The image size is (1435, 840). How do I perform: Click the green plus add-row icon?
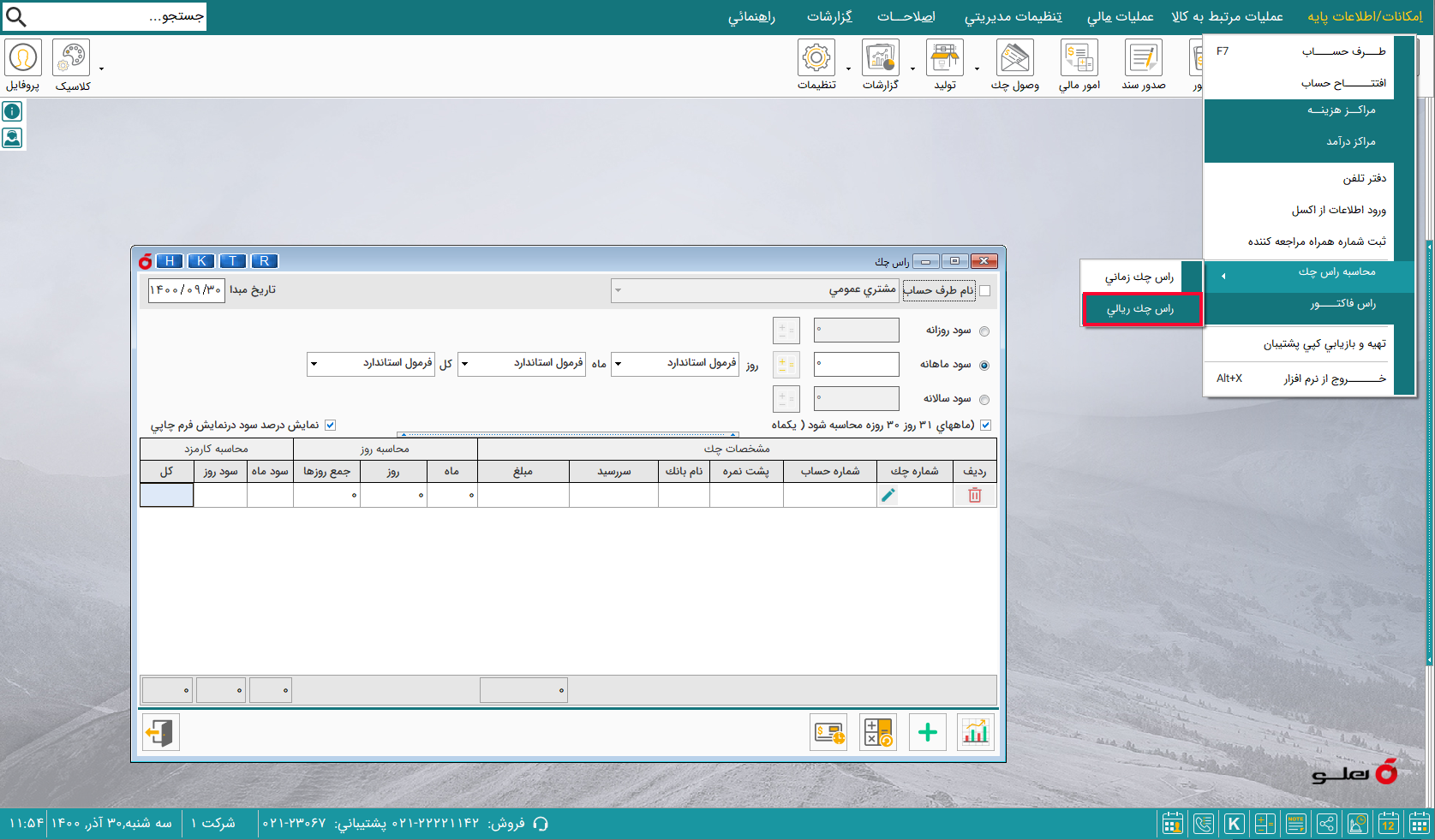927,732
